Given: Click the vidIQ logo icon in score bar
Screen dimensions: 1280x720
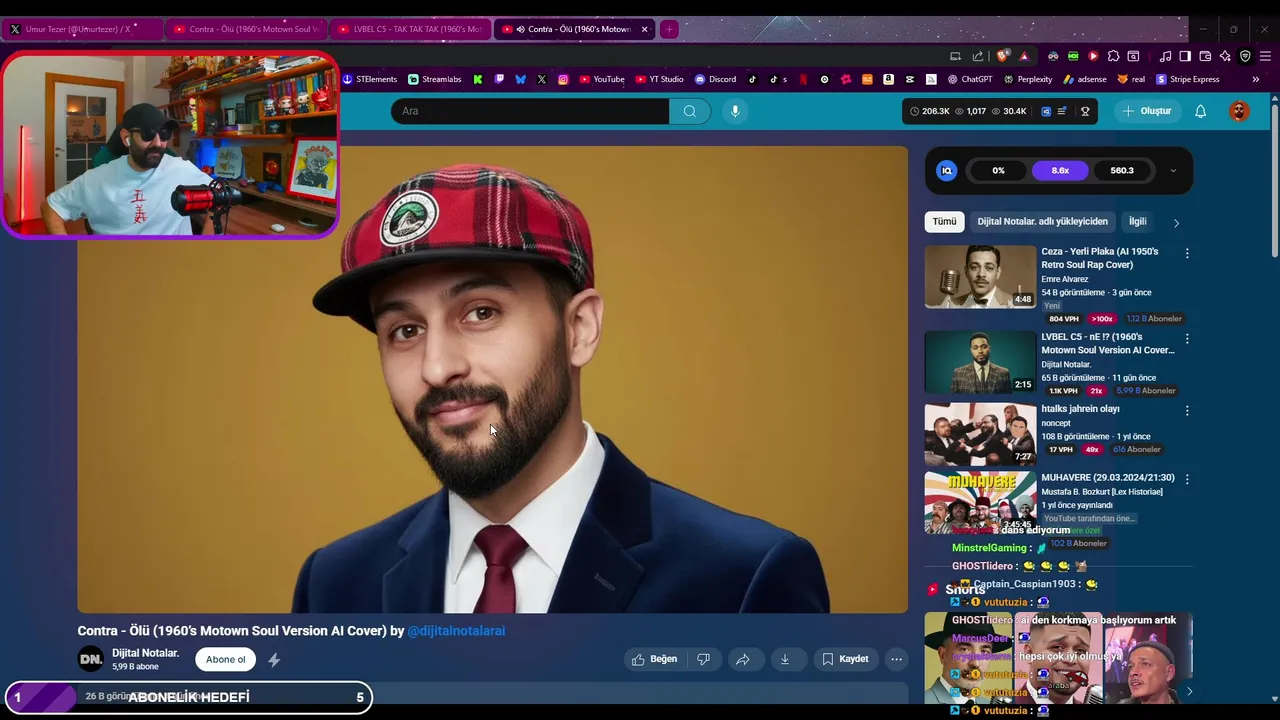Looking at the screenshot, I should pyautogui.click(x=946, y=171).
